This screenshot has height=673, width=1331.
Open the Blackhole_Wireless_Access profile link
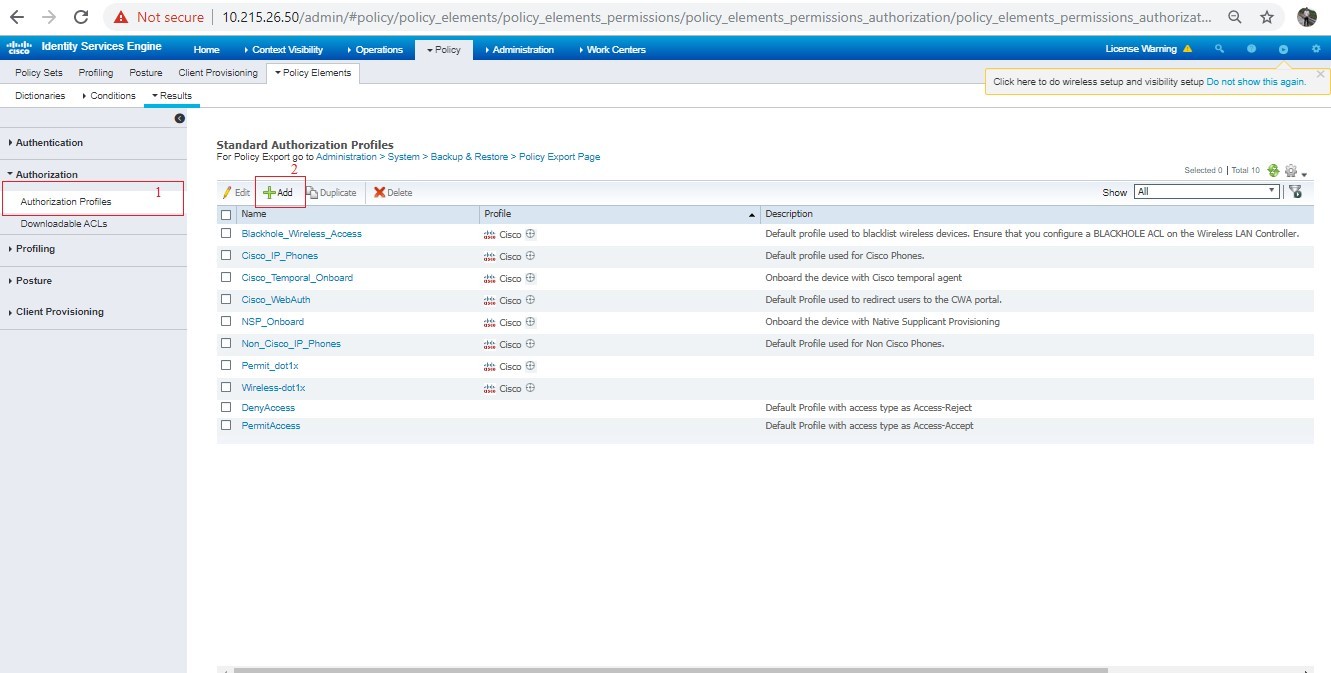click(x=302, y=234)
